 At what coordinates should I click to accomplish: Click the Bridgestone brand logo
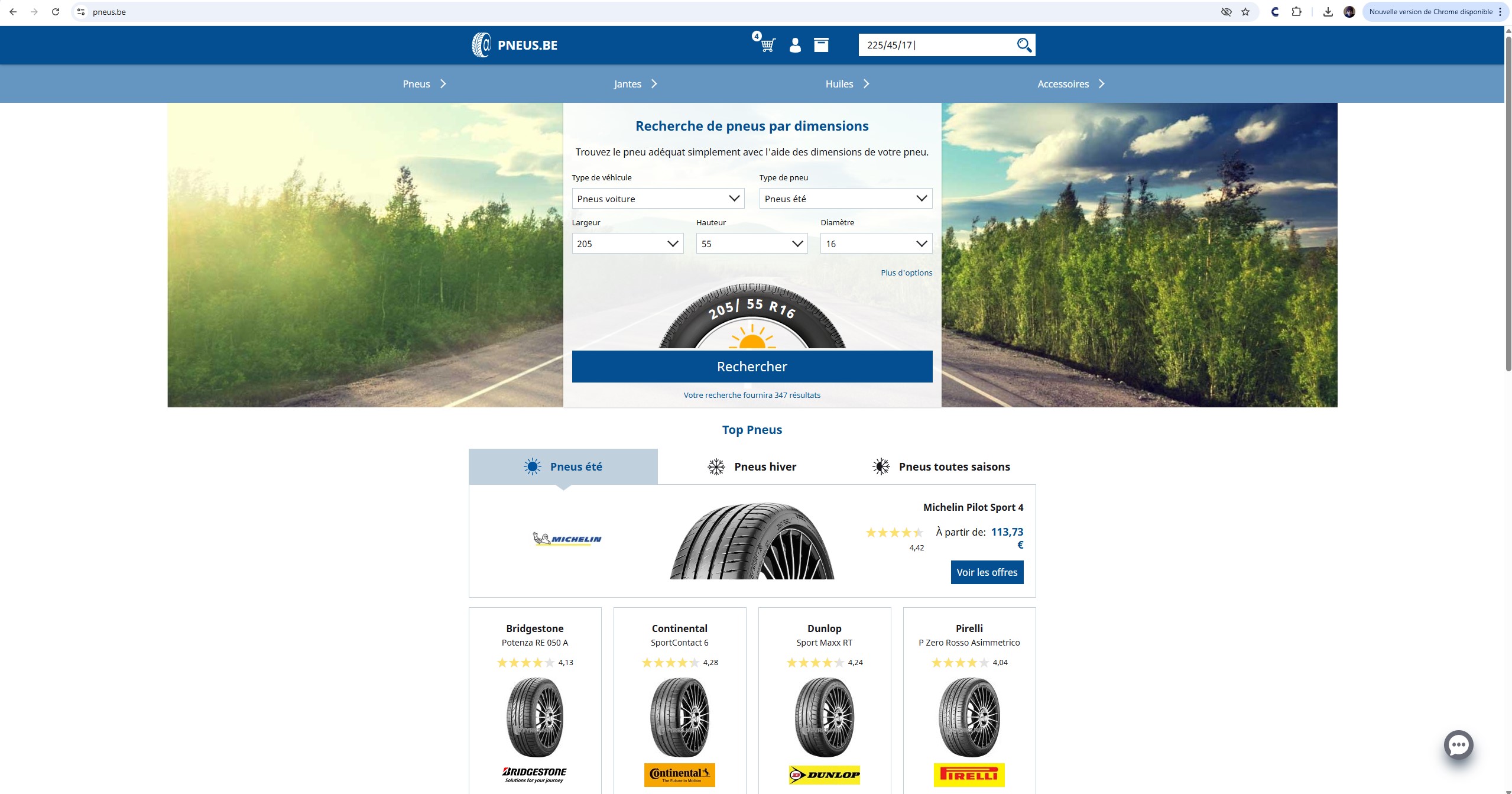(x=534, y=774)
